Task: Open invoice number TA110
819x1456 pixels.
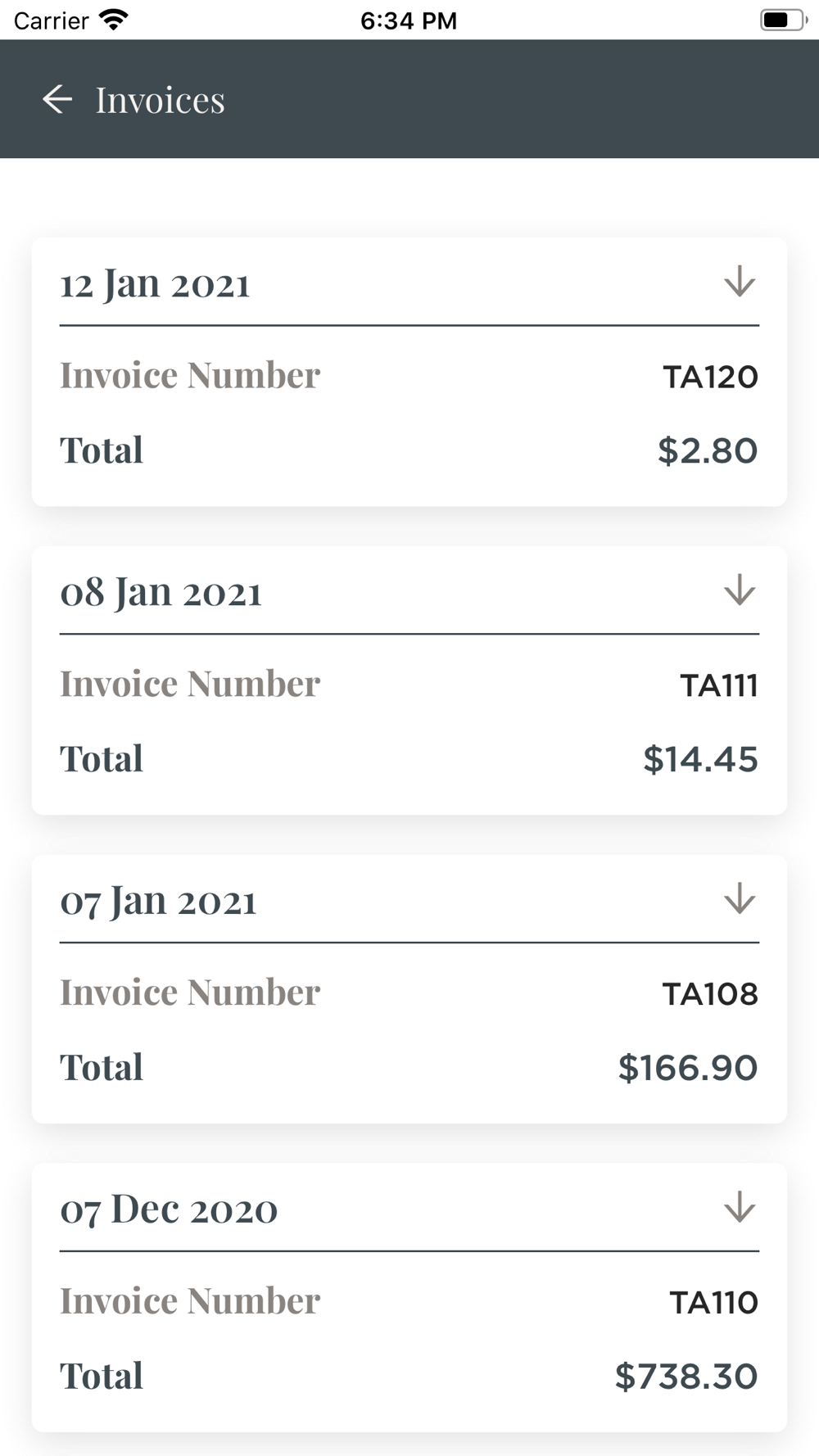Action: (x=714, y=1302)
